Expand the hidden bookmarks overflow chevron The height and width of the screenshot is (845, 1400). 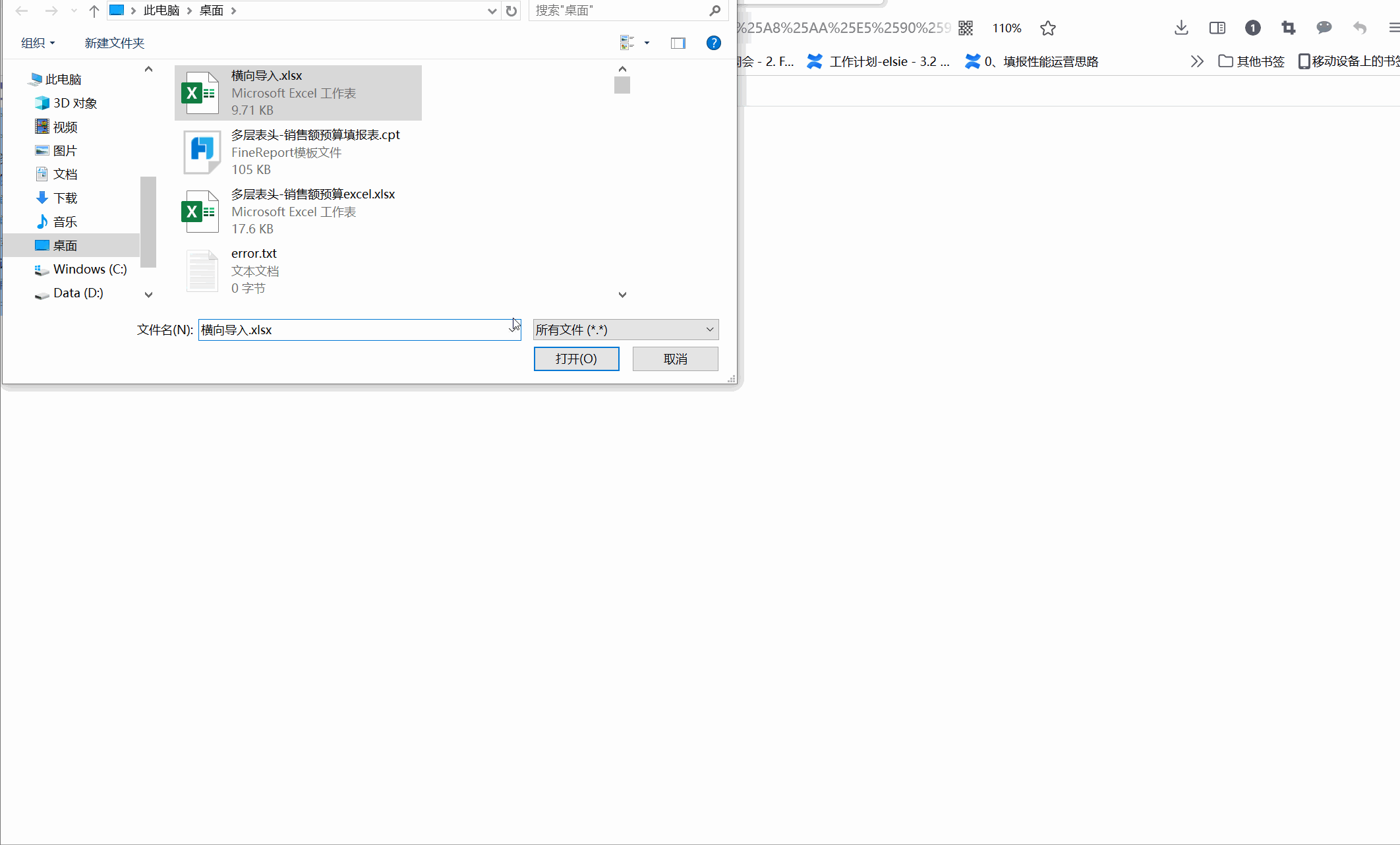[x=1197, y=61]
